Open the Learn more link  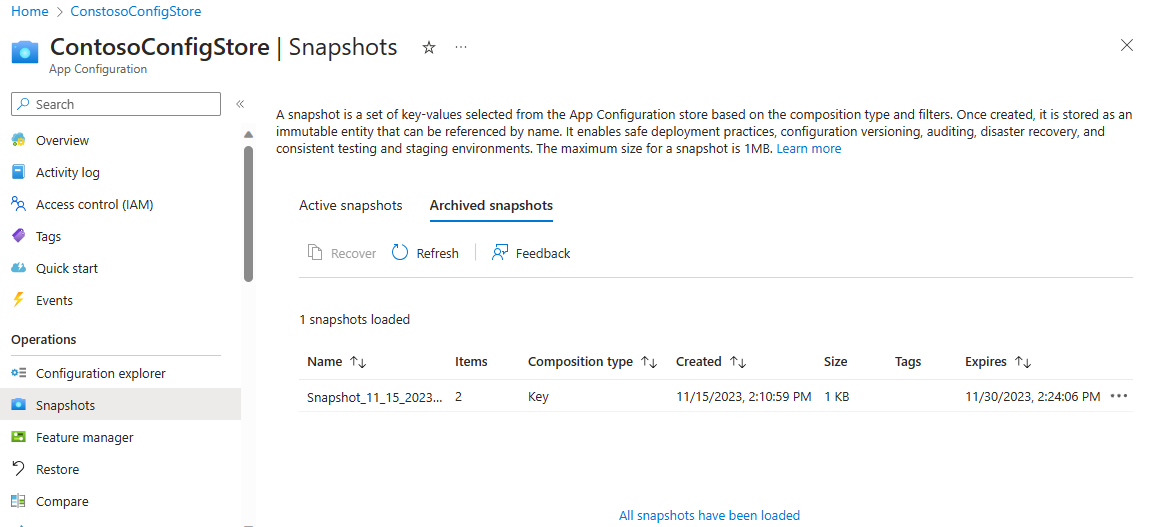(x=809, y=148)
